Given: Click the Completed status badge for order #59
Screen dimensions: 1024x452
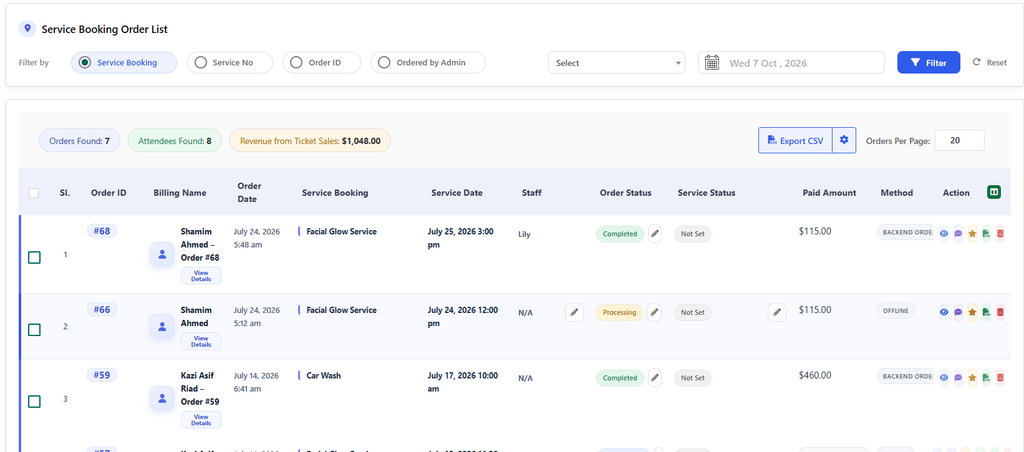Looking at the screenshot, I should point(620,378).
